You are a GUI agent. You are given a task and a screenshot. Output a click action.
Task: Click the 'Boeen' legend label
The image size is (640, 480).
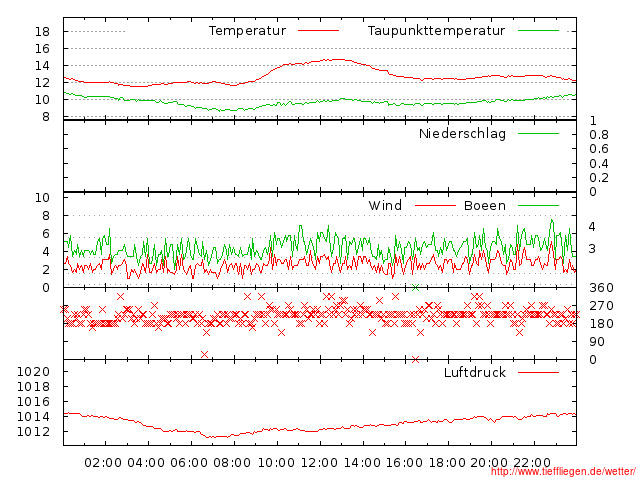coord(484,205)
